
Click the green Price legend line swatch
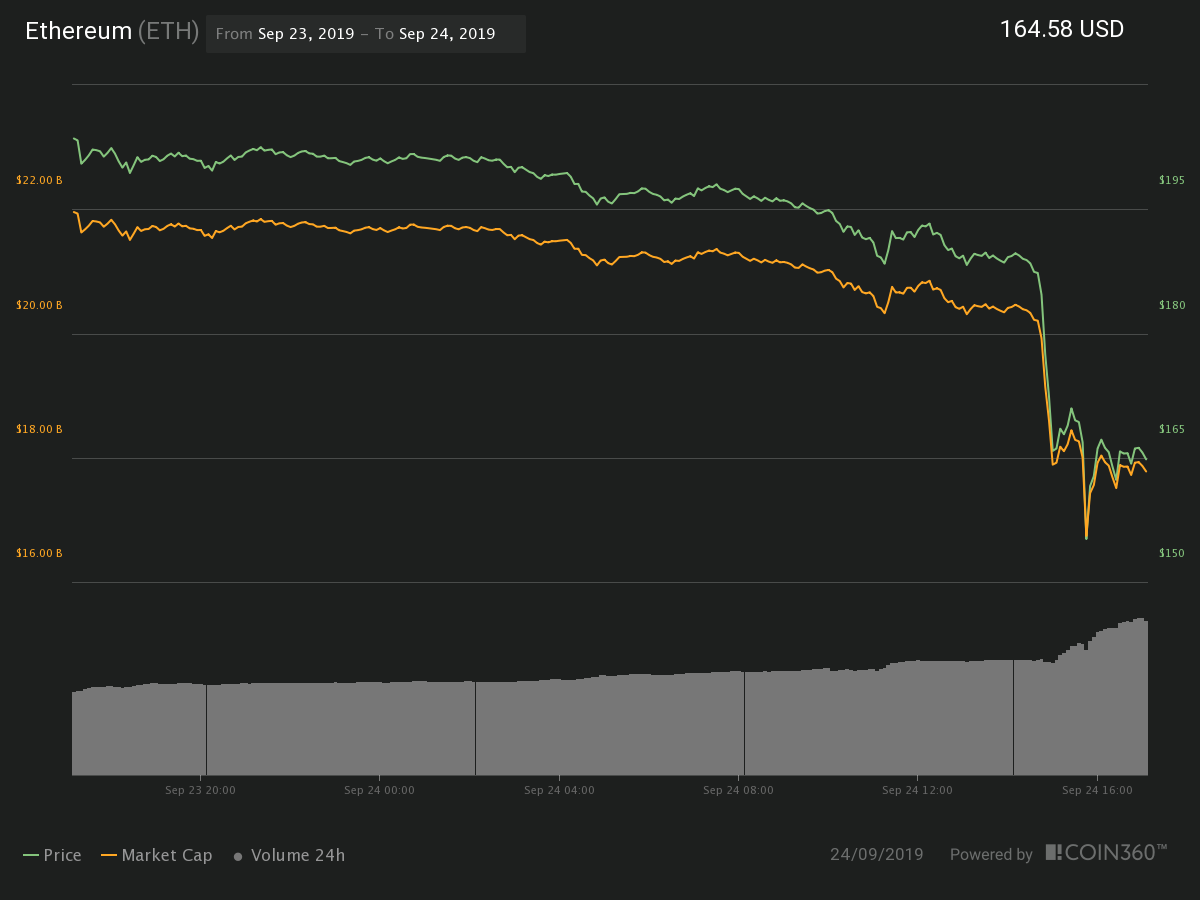pos(31,855)
